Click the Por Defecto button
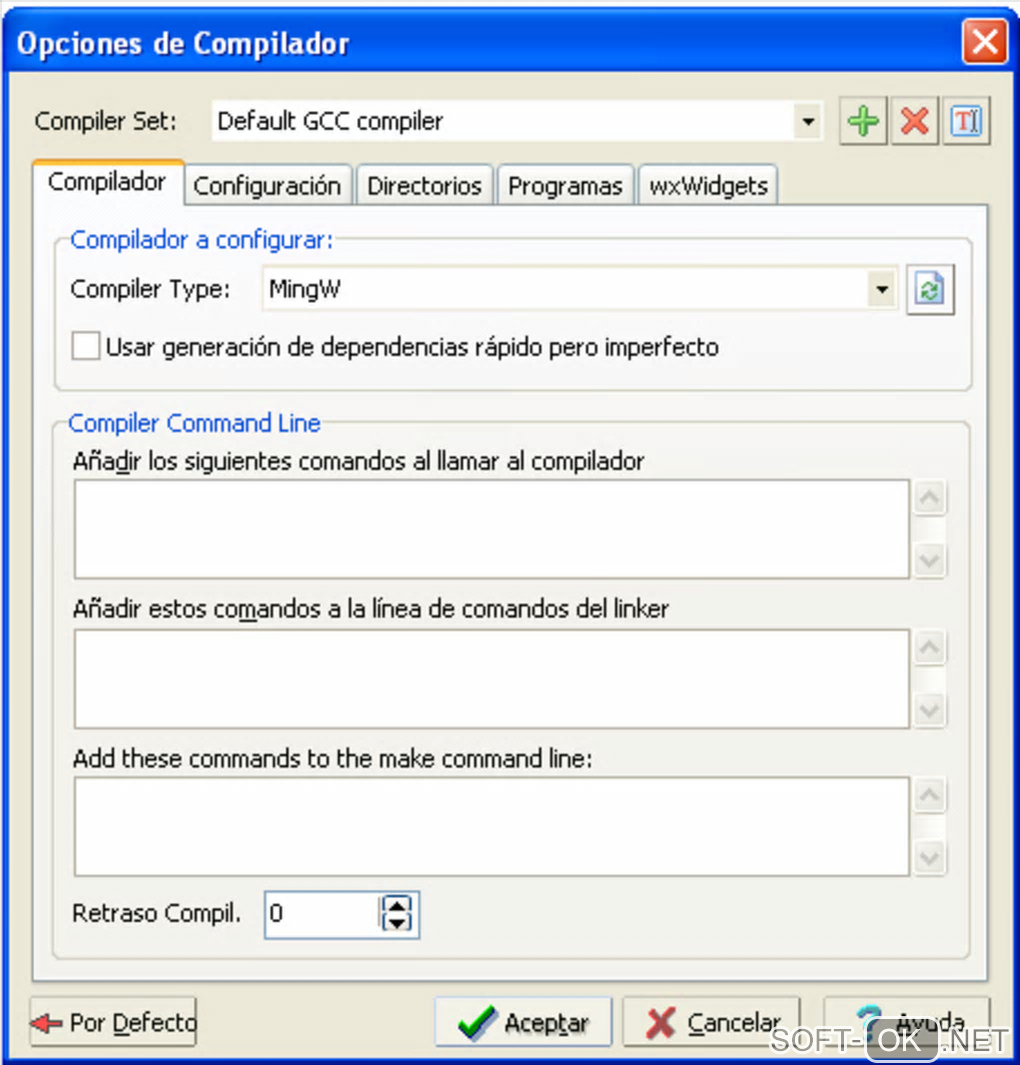Viewport: 1020px width, 1065px height. [x=113, y=1022]
